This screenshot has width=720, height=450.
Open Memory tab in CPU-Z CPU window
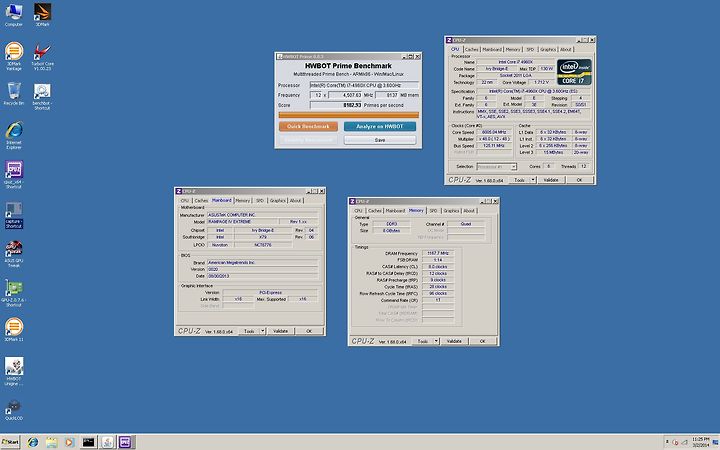tap(513, 49)
